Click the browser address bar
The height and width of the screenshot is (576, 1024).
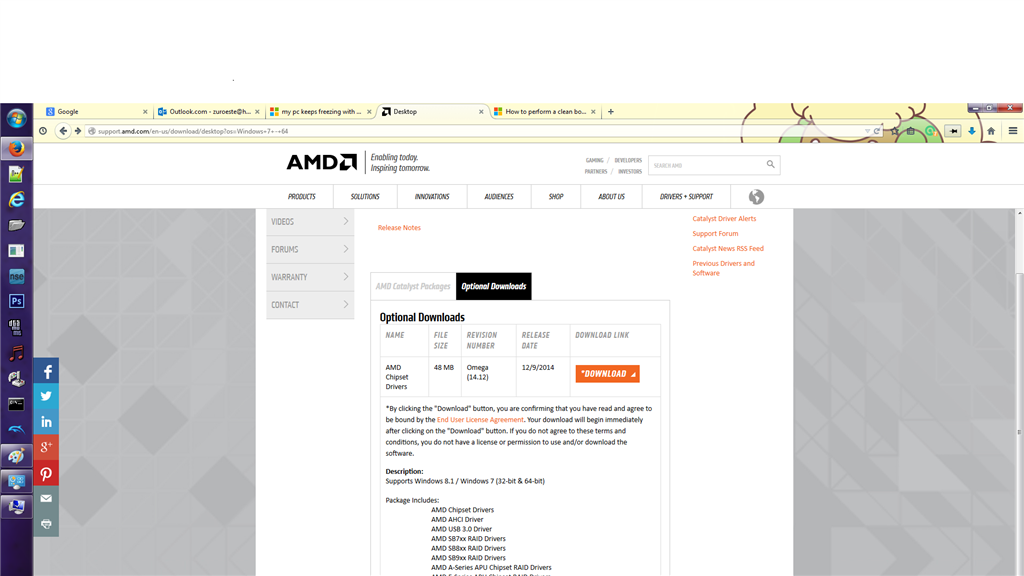pos(477,131)
